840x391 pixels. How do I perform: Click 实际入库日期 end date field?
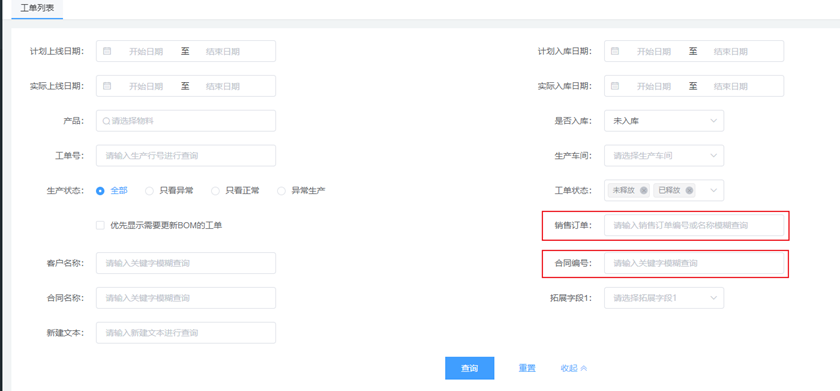tap(731, 86)
